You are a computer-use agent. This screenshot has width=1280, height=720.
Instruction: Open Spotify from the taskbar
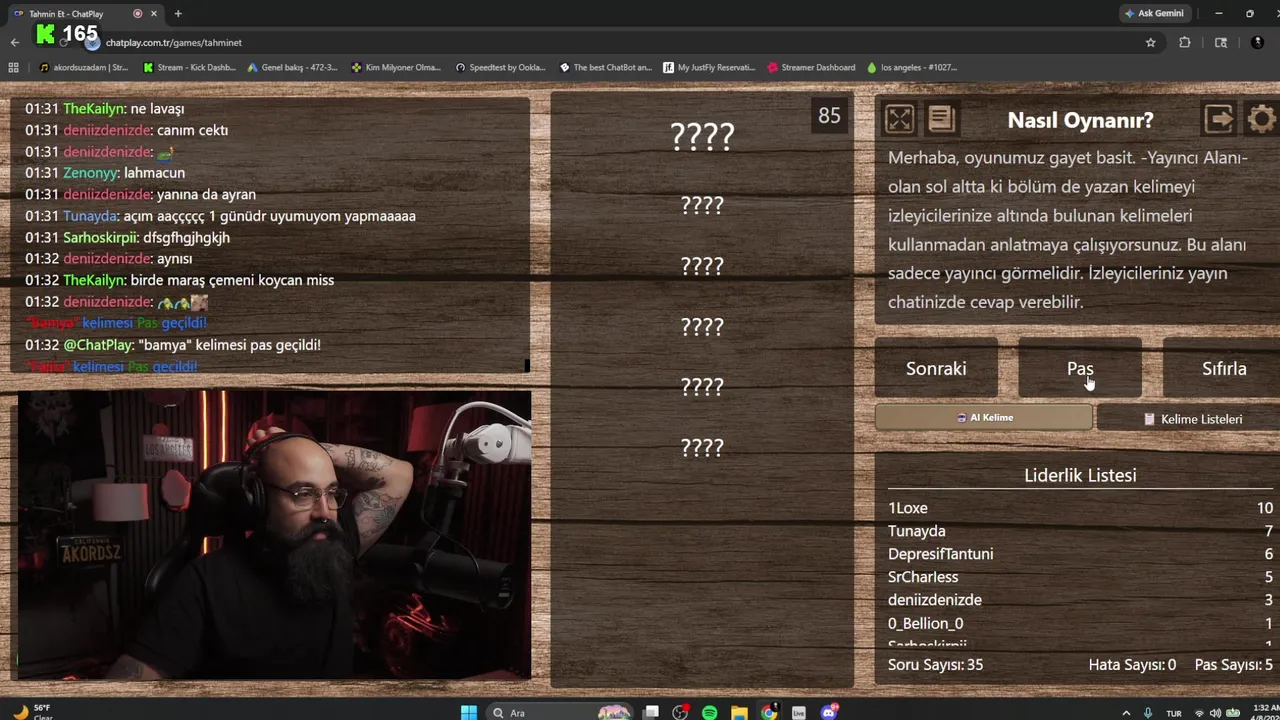click(x=709, y=712)
